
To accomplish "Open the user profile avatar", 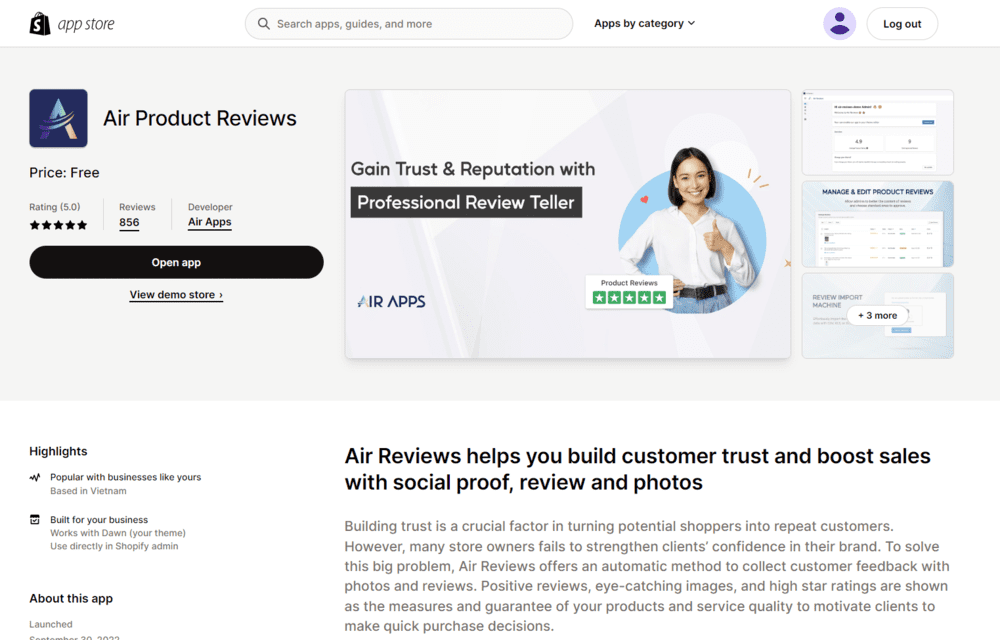I will (x=839, y=24).
